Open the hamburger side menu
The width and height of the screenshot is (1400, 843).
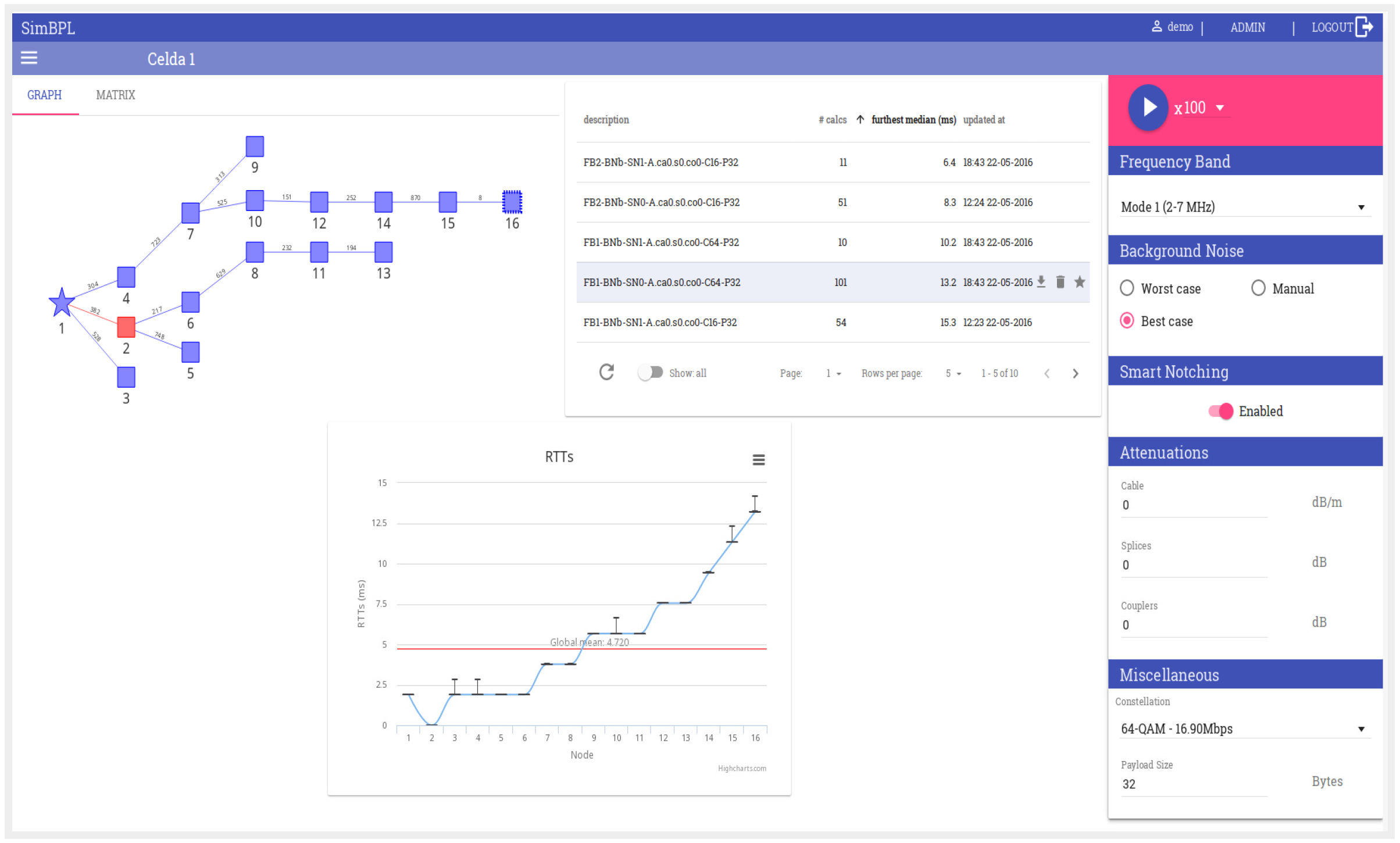pos(29,58)
